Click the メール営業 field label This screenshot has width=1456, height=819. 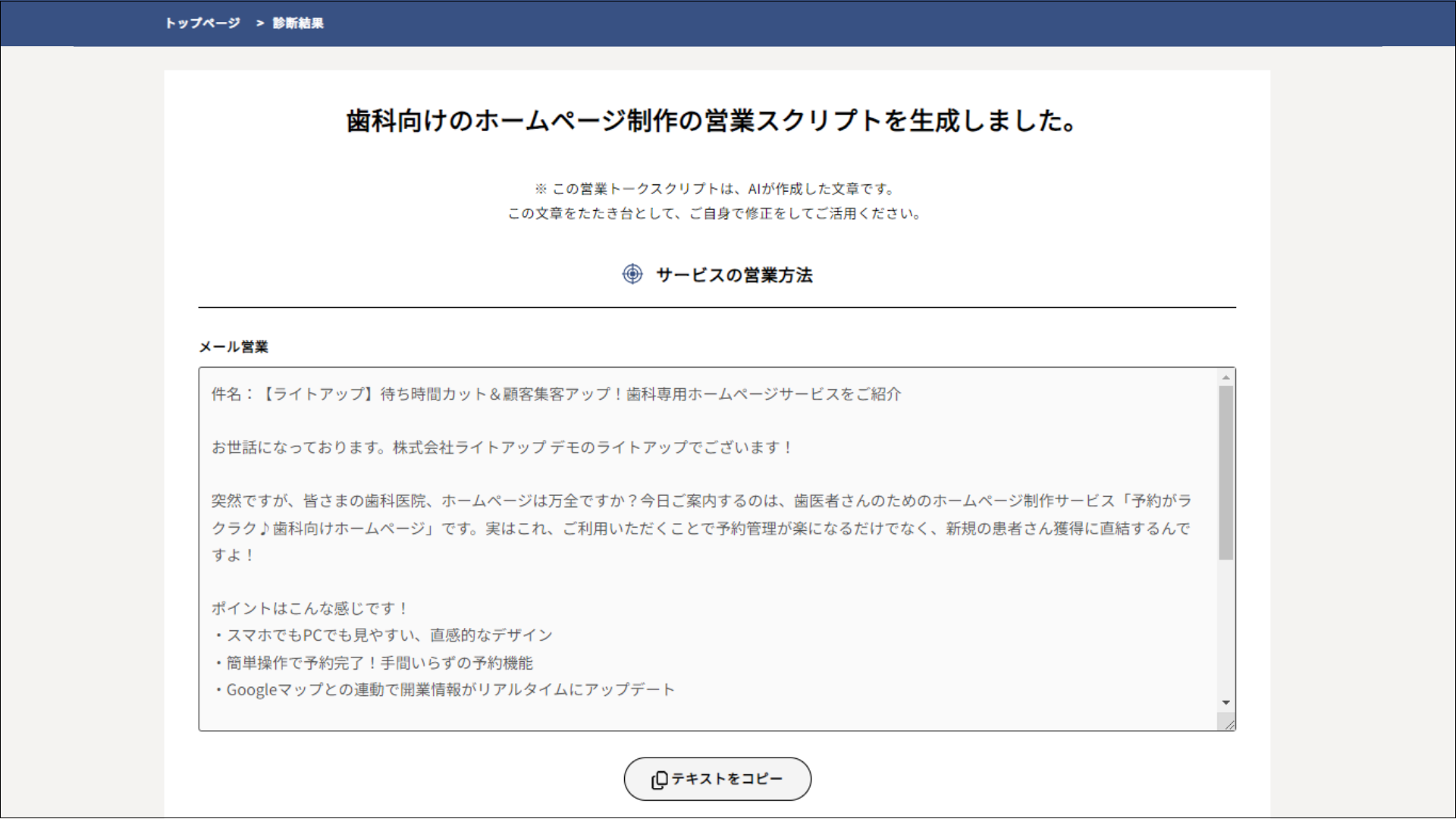tap(234, 347)
